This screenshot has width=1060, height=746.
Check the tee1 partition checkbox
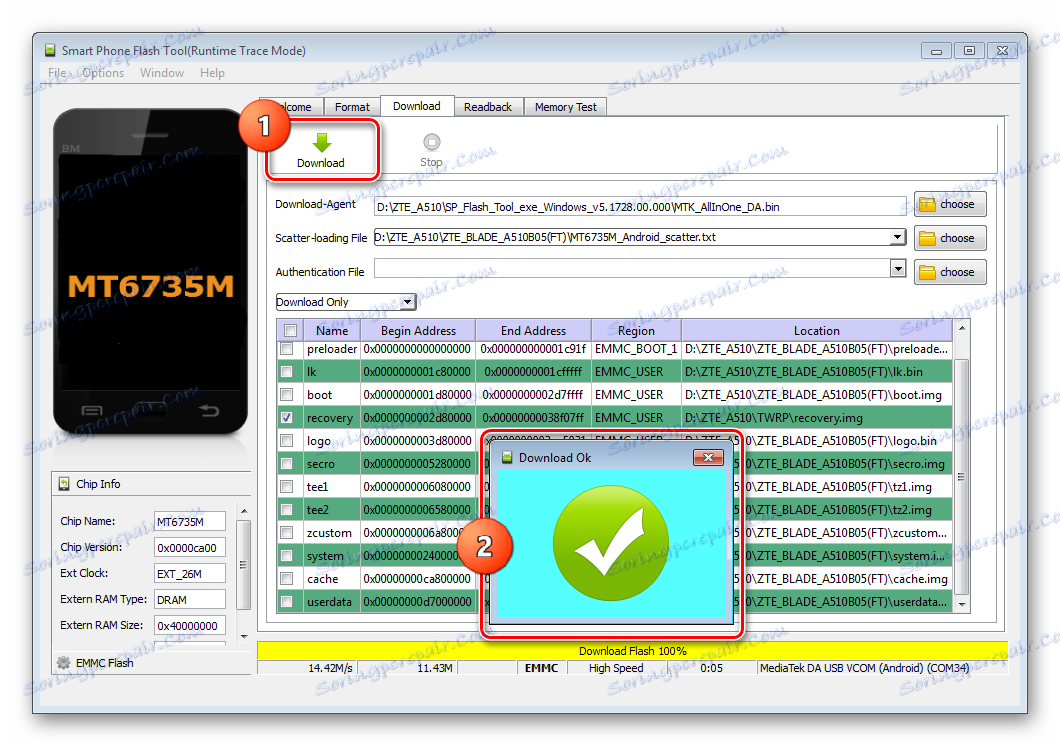tap(287, 487)
